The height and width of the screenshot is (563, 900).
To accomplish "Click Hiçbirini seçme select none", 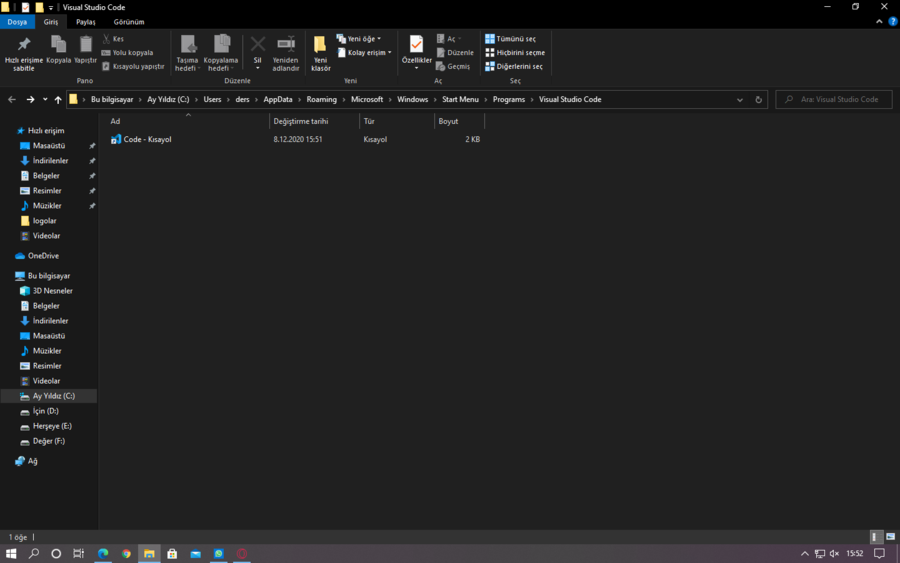I will [x=515, y=52].
